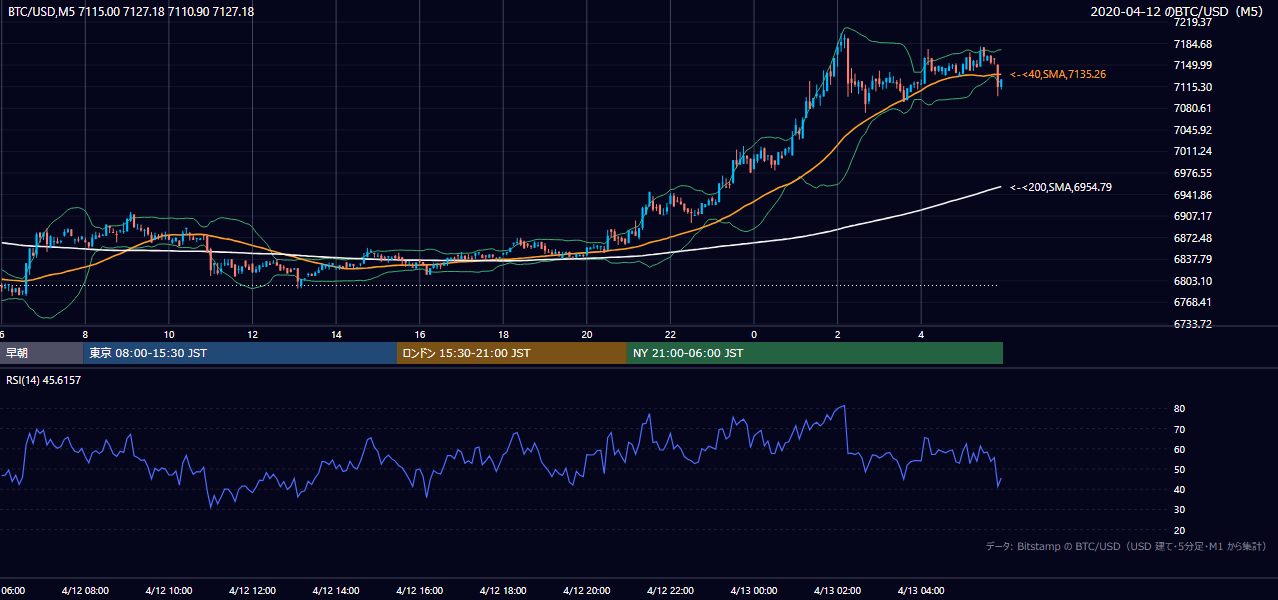Click hour label 12 under price chart
The height and width of the screenshot is (600, 1278).
pyautogui.click(x=253, y=334)
